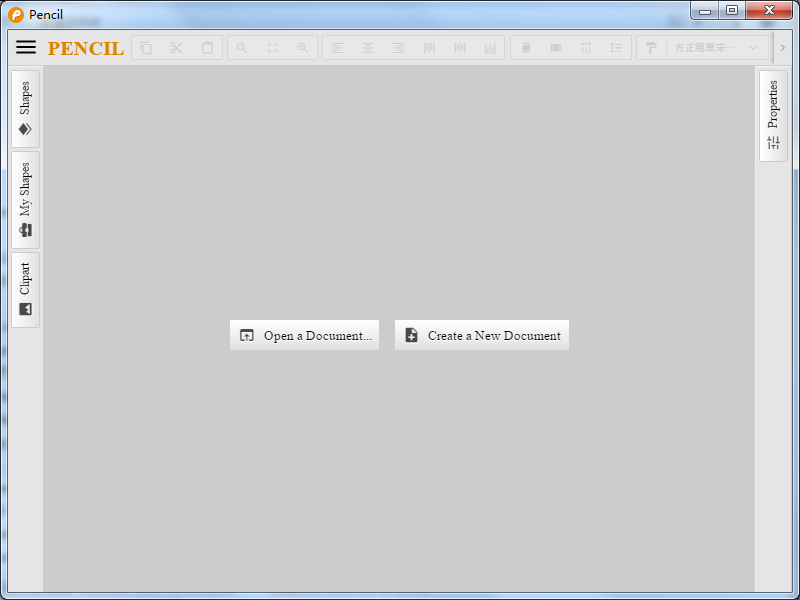The height and width of the screenshot is (600, 800).
Task: Click the Align right icon
Action: [398, 48]
